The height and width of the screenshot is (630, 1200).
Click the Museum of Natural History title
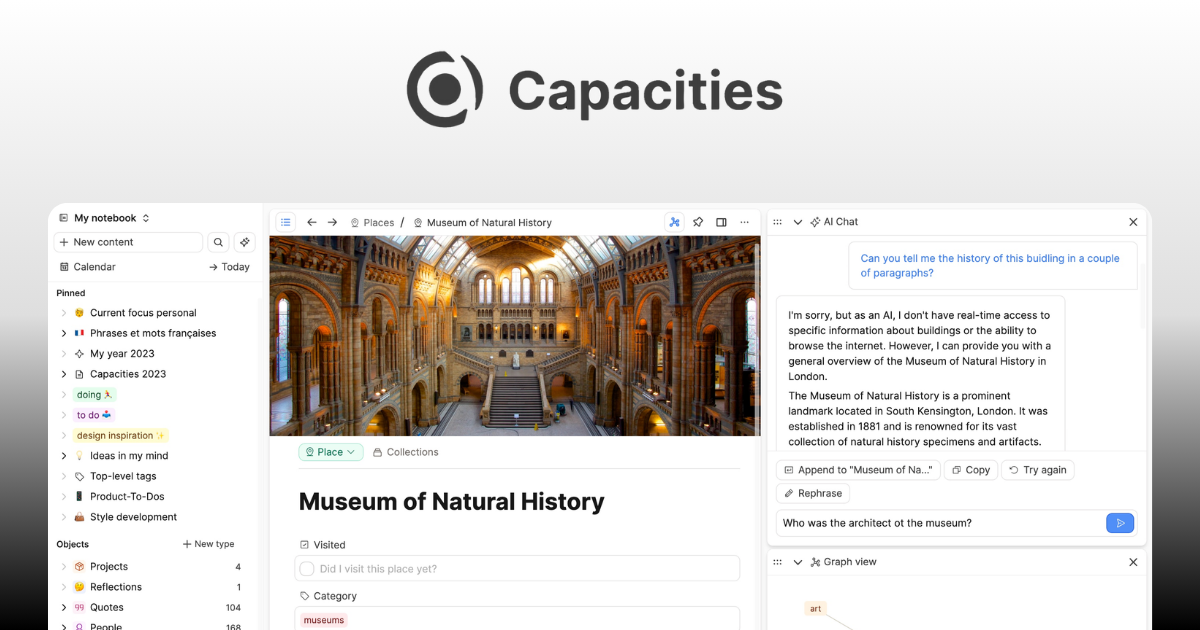tap(452, 501)
